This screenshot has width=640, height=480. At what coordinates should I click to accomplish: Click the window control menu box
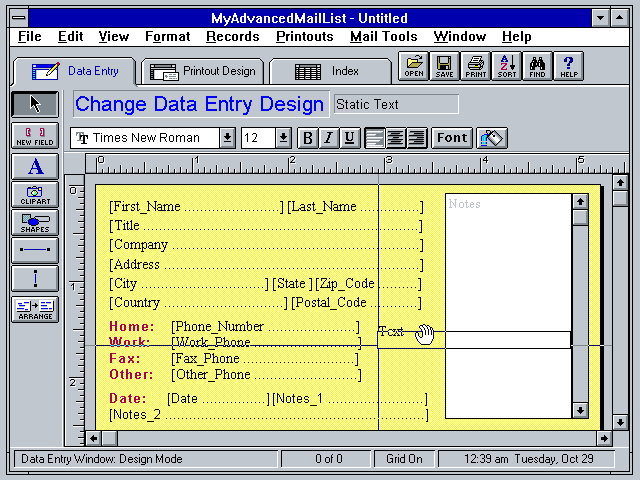pos(18,18)
